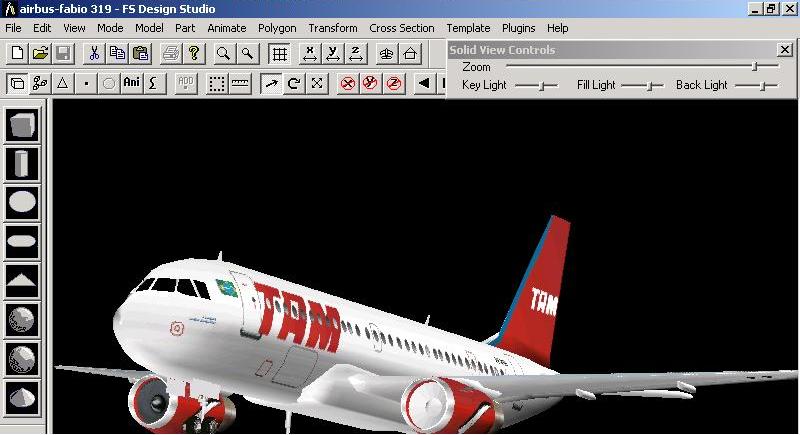This screenshot has height=435, width=800.
Task: Select the dotted rectangle selection tool
Action: pos(217,83)
